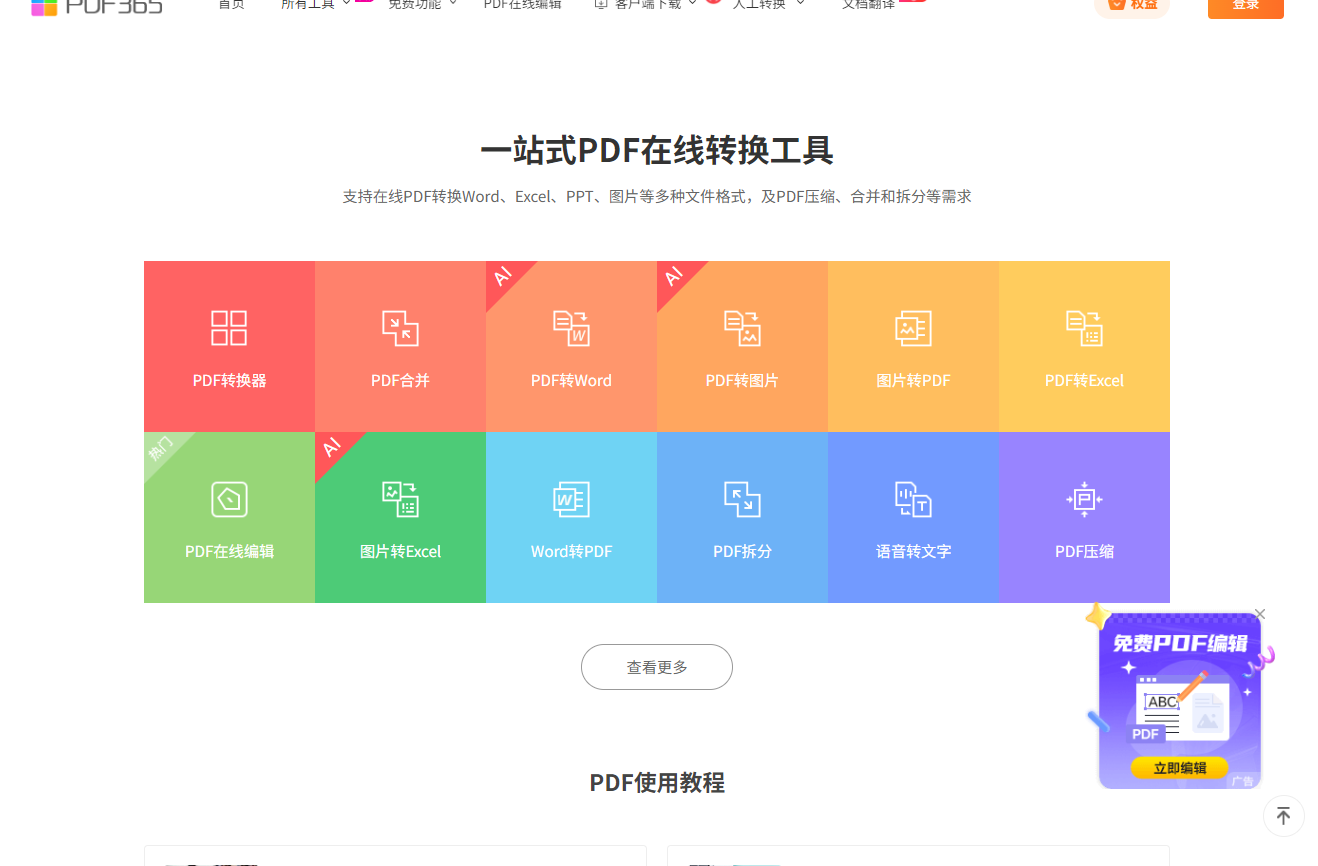The width and height of the screenshot is (1318, 866).
Task: Select the PDF转Excel tool
Action: click(1084, 347)
